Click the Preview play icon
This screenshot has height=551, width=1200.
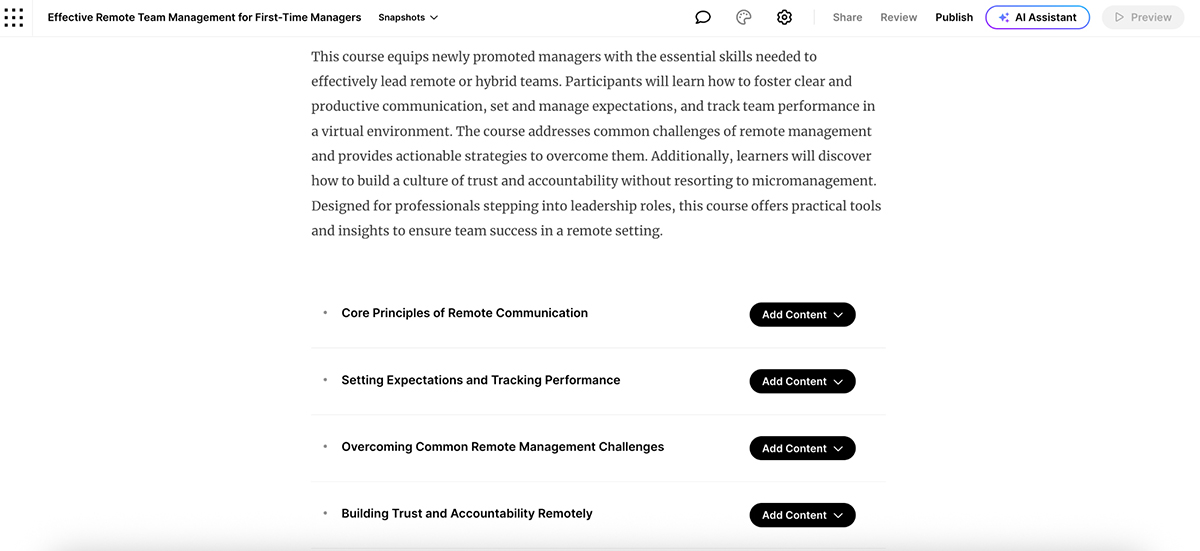click(1119, 17)
